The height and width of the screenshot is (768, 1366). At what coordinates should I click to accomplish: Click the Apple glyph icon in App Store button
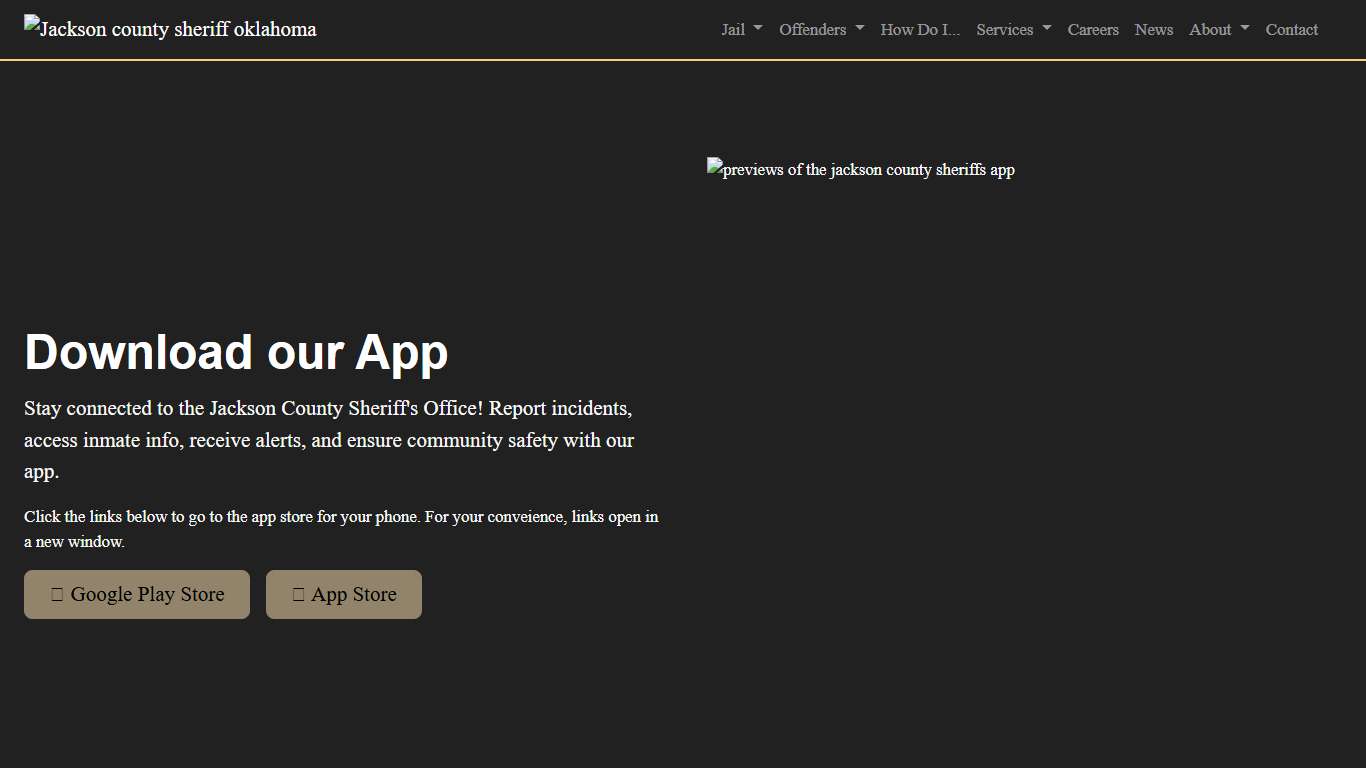coord(298,594)
